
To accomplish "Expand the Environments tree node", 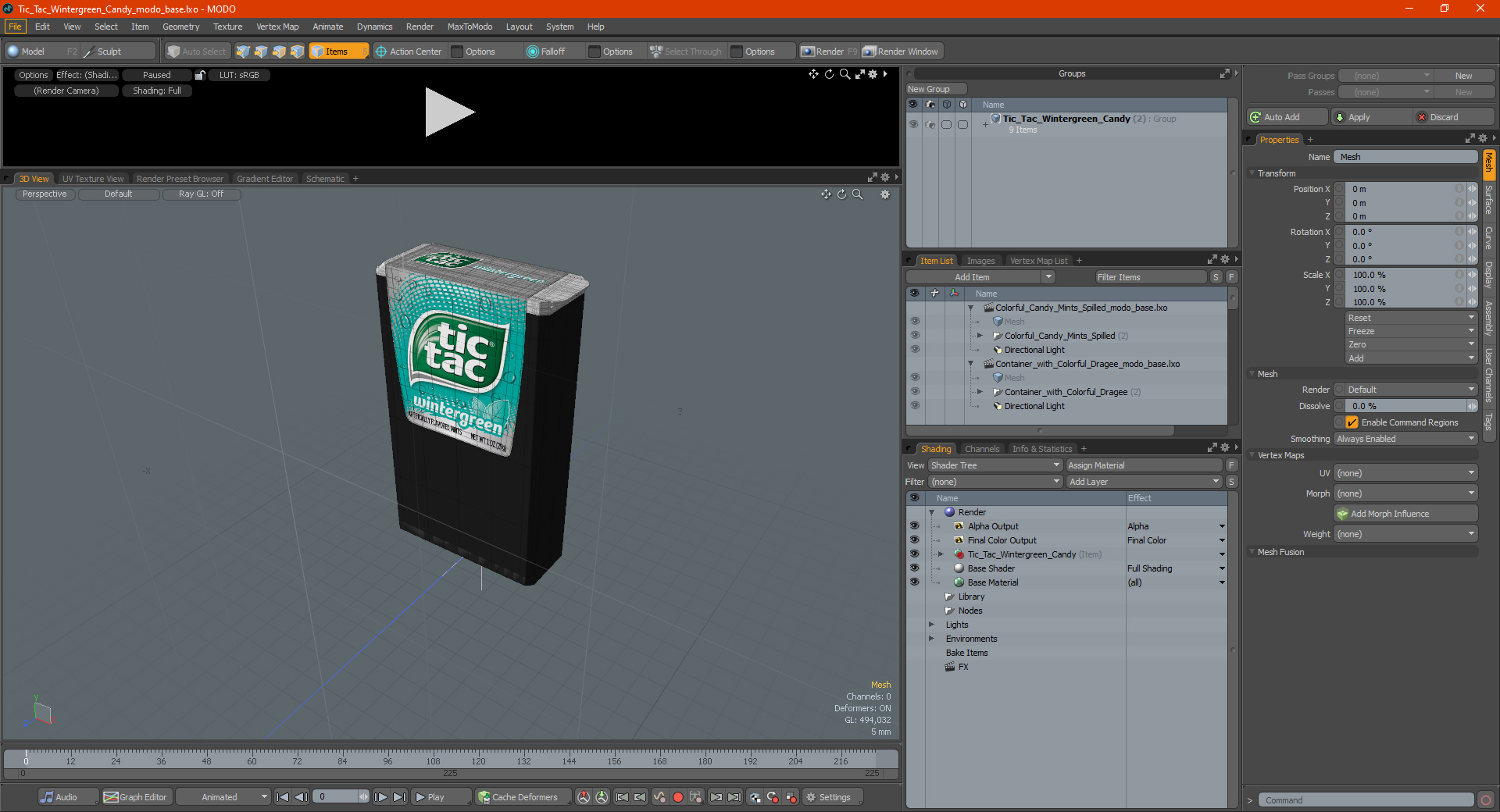I will point(931,639).
